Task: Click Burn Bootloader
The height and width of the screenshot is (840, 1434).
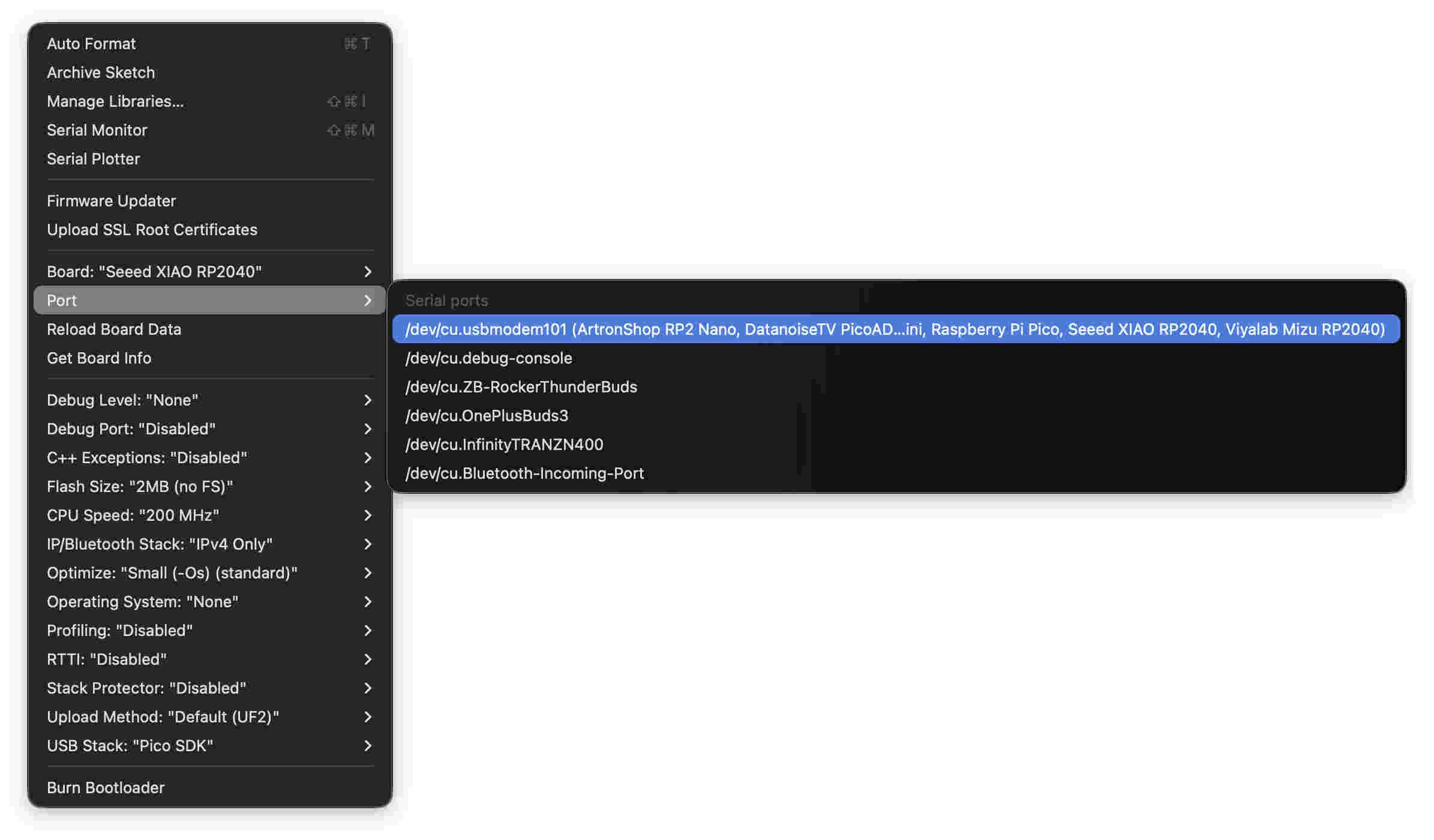Action: [106, 788]
